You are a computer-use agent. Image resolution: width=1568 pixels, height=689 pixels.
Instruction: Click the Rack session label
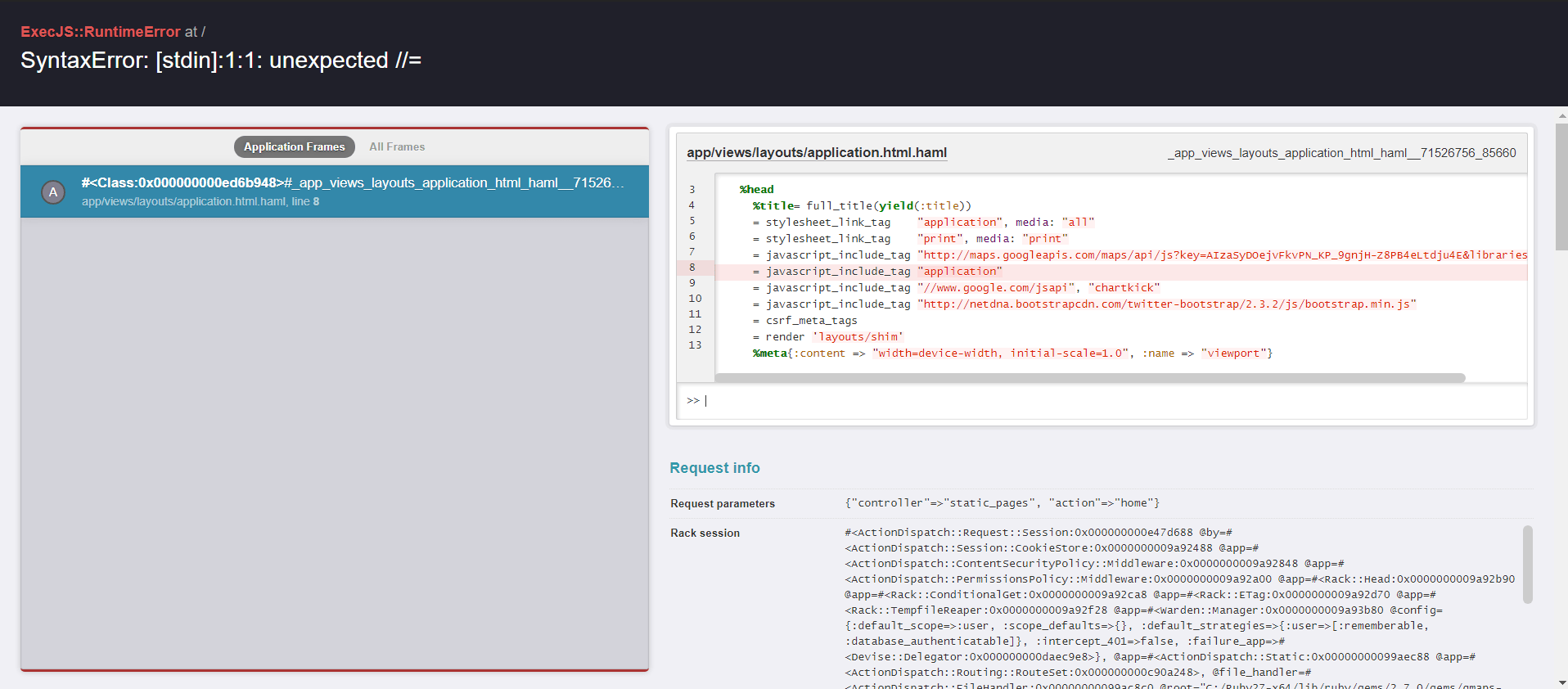(705, 533)
